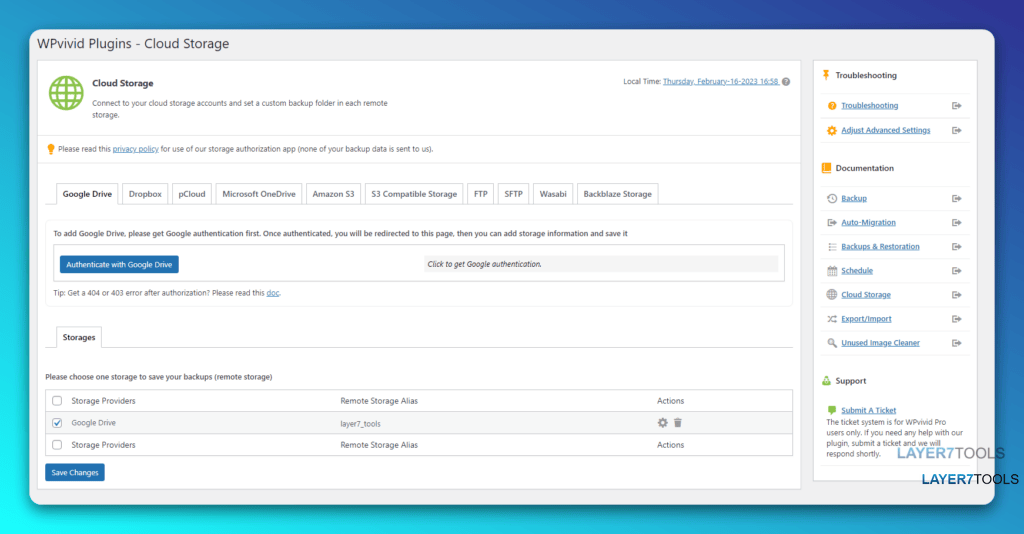Viewport: 1024px width, 534px height.
Task: Toggle the select-all checkbox in table footer
Action: click(x=57, y=445)
